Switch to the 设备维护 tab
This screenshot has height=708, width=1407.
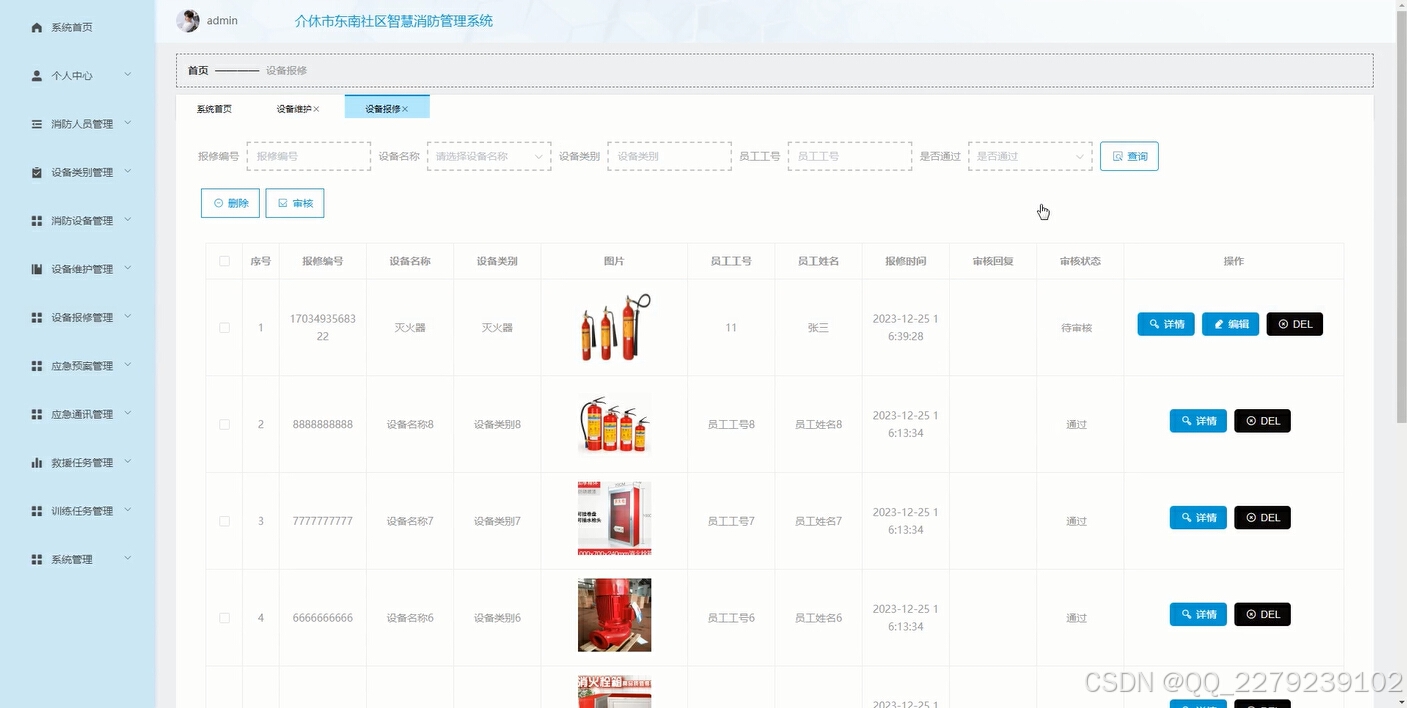coord(291,107)
